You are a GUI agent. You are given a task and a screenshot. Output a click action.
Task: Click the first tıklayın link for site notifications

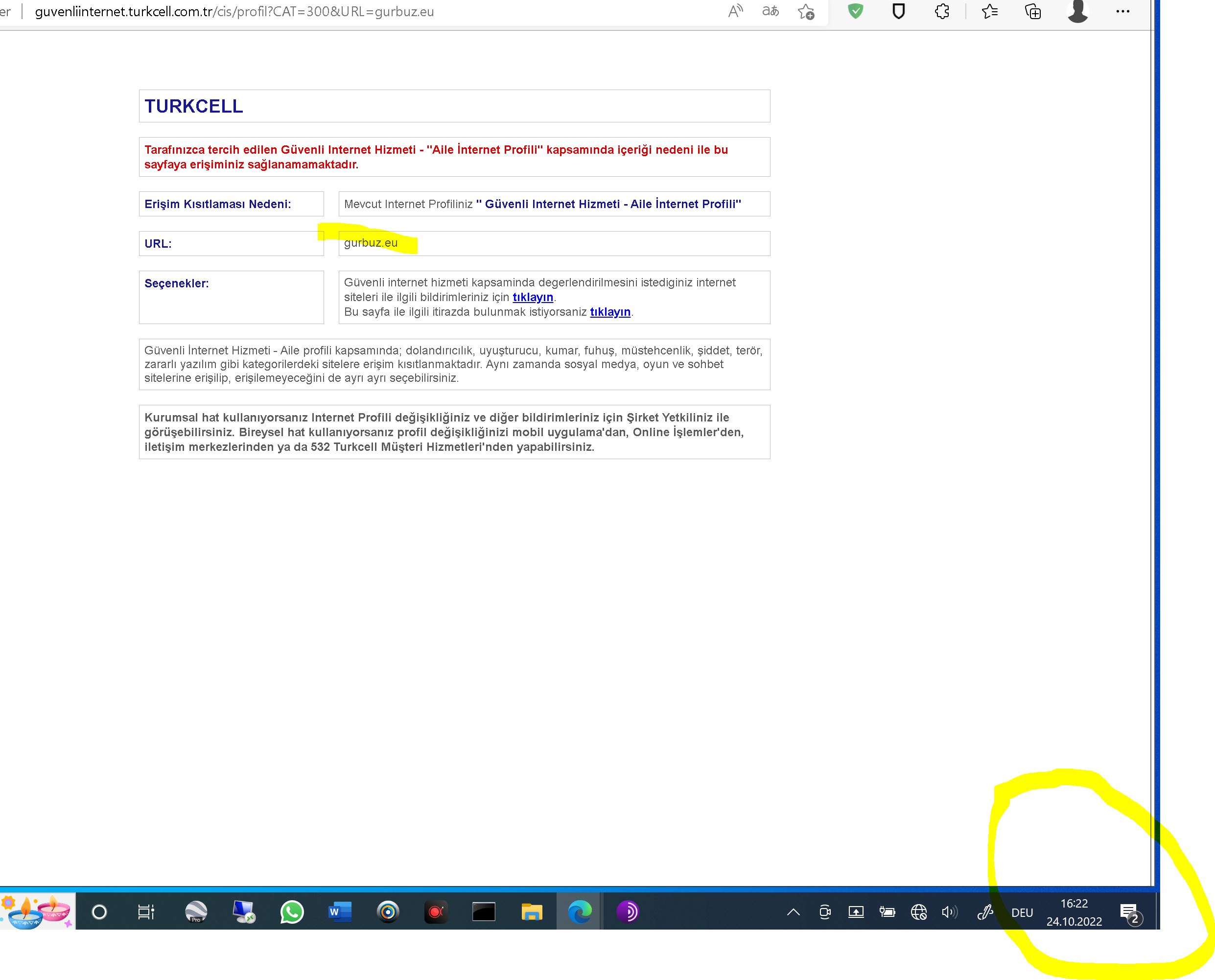click(533, 297)
